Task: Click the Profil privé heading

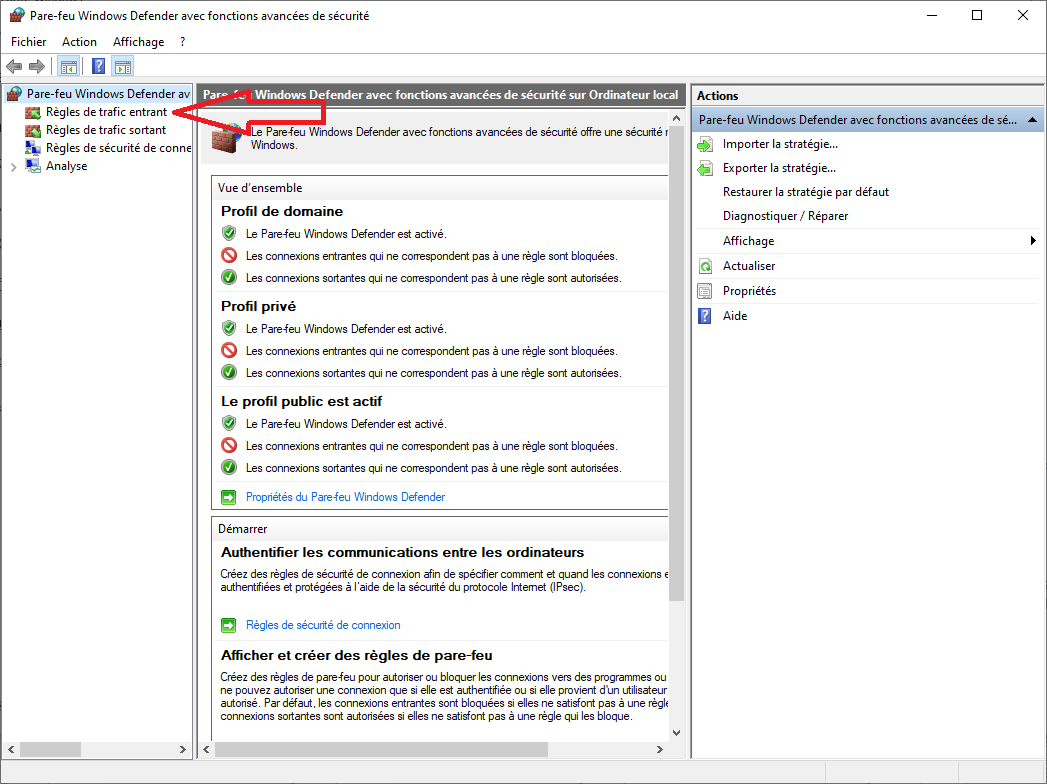Action: [258, 307]
